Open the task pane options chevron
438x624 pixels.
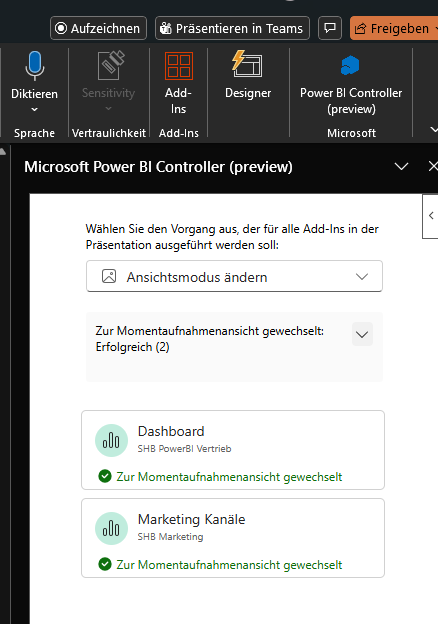(x=401, y=166)
